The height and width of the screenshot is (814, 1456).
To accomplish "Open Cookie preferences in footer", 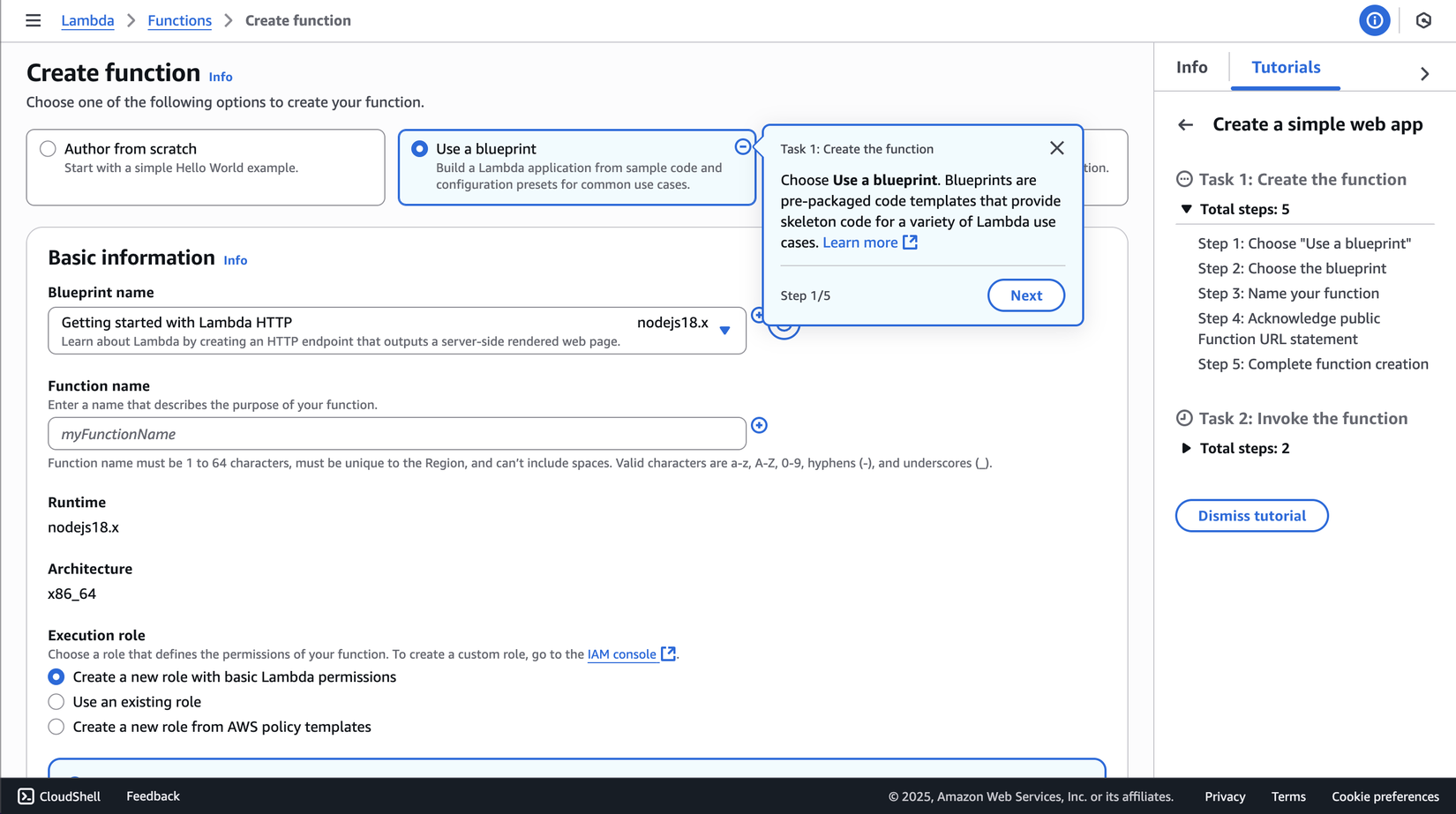I will tap(1385, 796).
